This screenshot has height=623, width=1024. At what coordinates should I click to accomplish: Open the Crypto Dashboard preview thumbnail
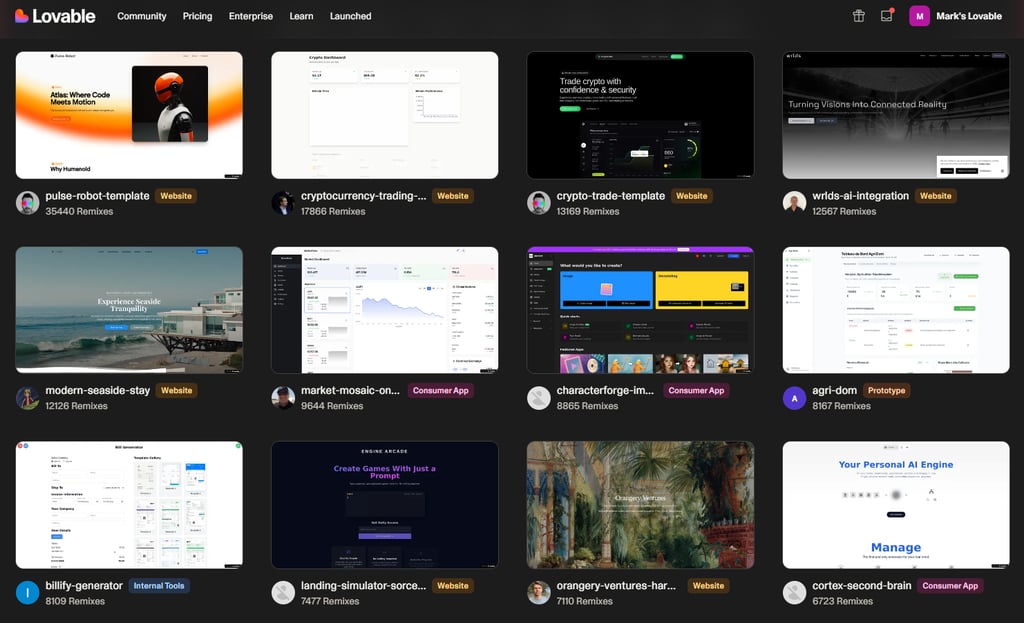[x=385, y=115]
